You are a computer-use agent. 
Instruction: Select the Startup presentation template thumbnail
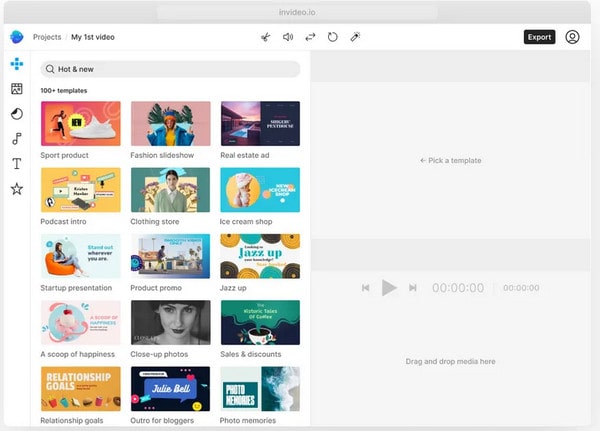click(81, 256)
